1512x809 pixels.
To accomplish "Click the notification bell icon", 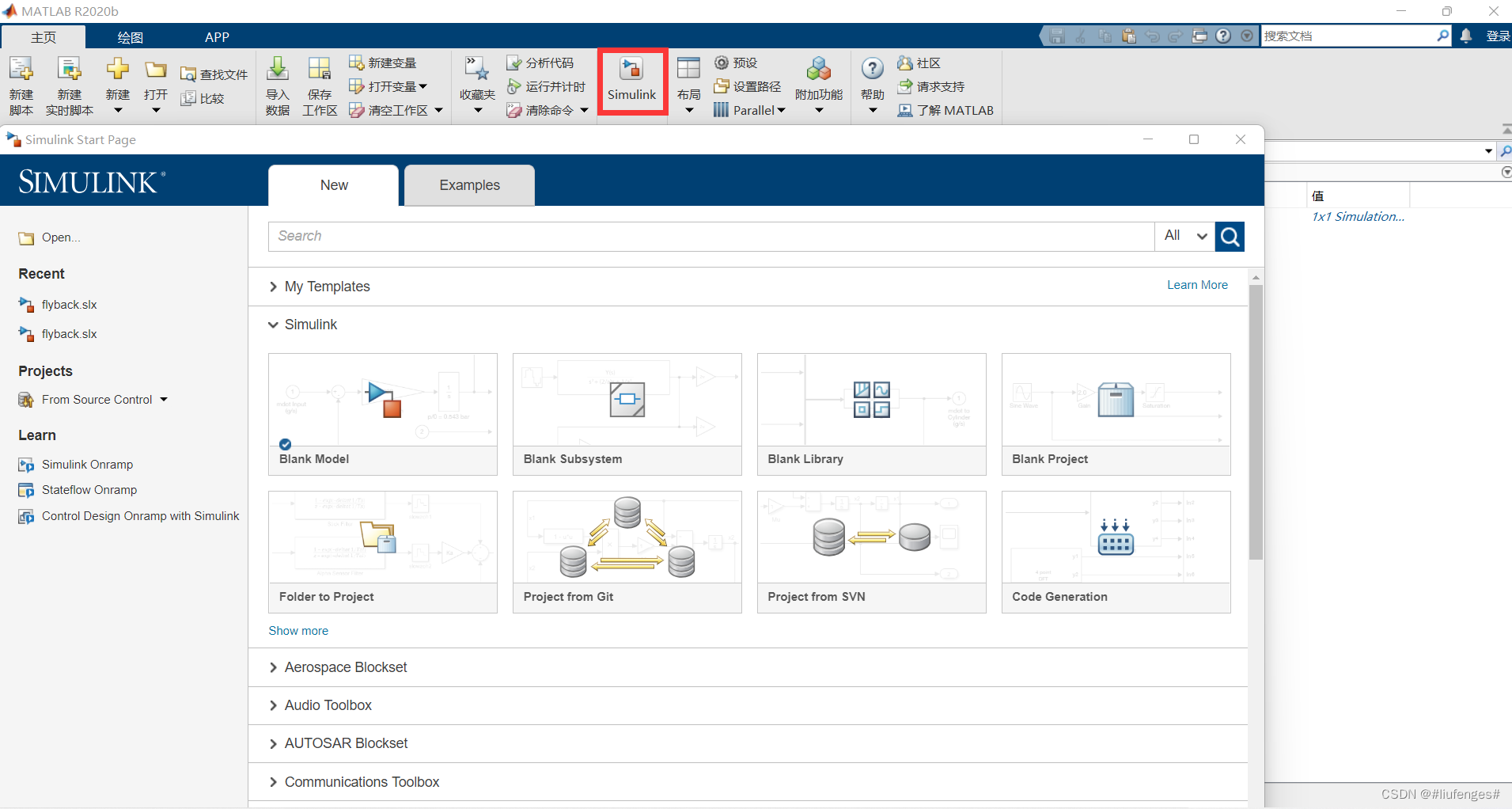I will [1466, 36].
